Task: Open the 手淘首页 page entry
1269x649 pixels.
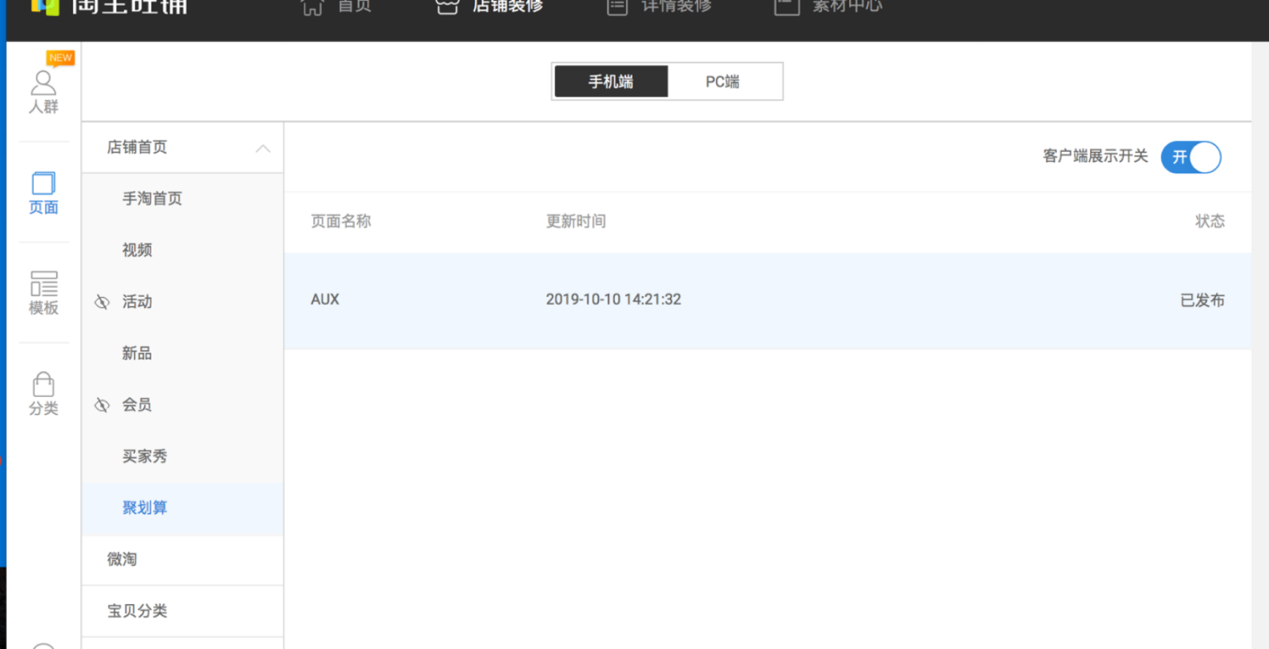Action: (x=152, y=199)
